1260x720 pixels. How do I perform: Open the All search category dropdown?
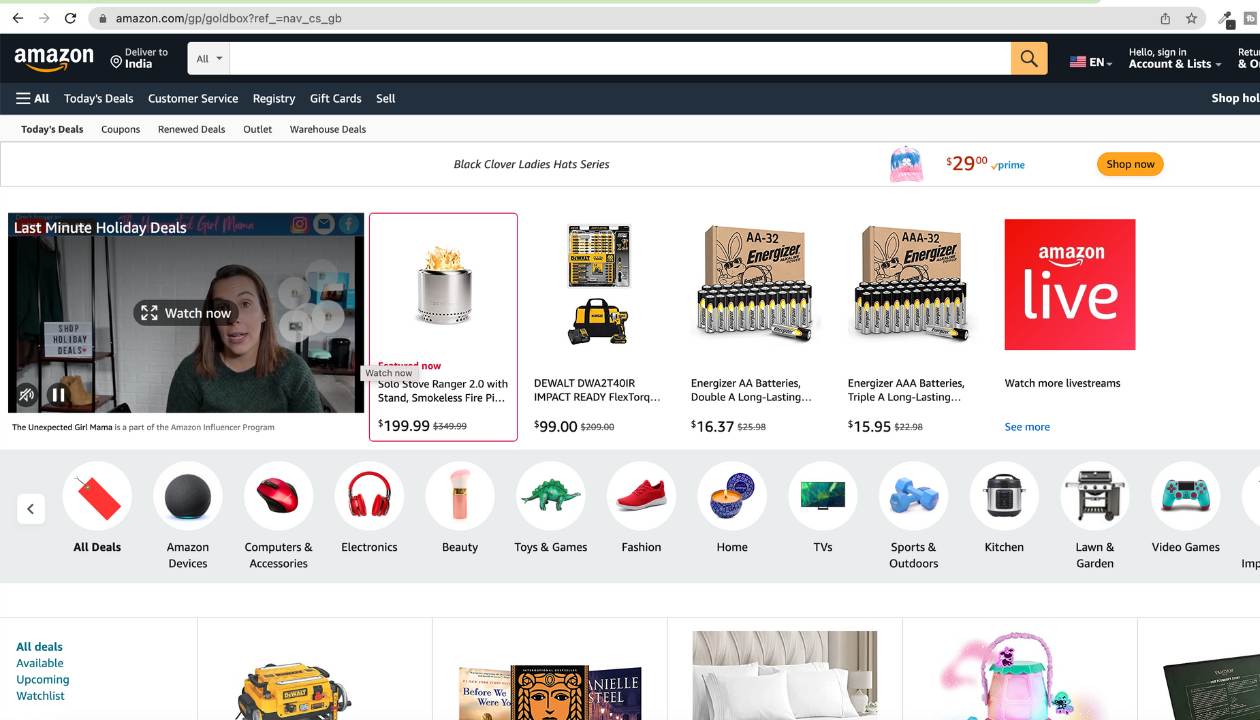209,59
